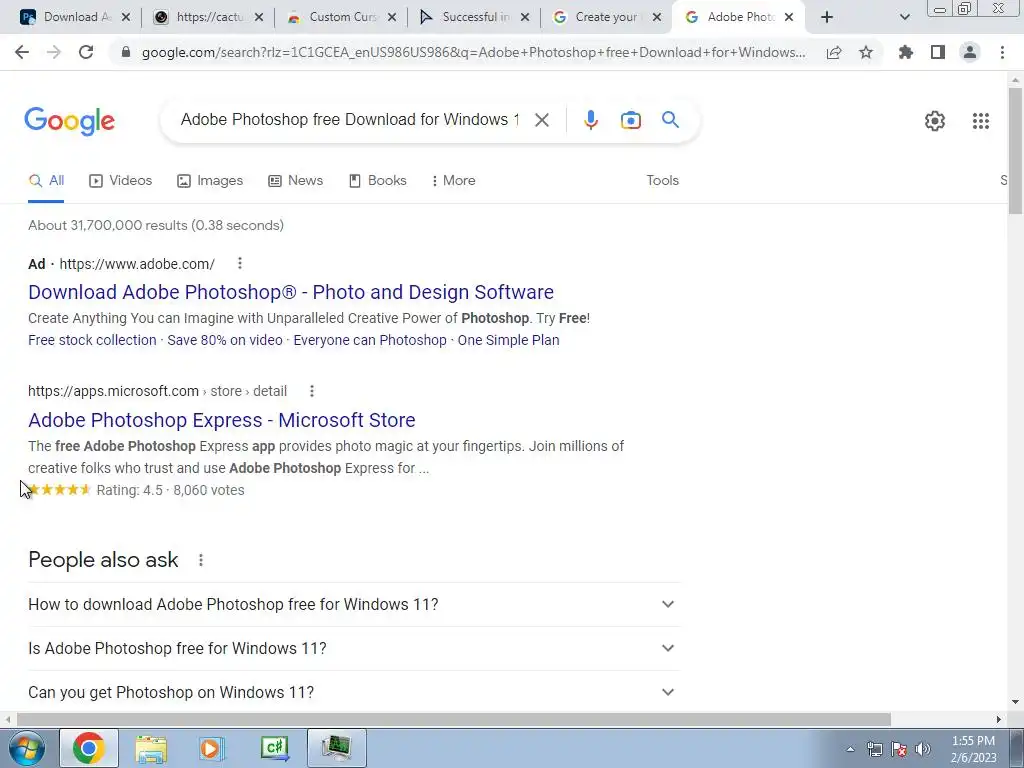Open 'Everyone can Photoshop' sitelink

[370, 340]
